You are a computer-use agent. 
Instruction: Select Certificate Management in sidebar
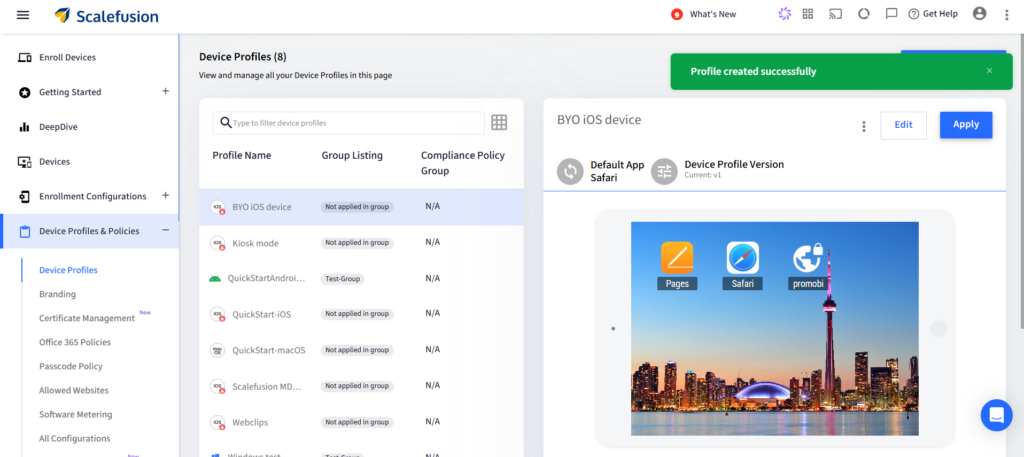(87, 318)
